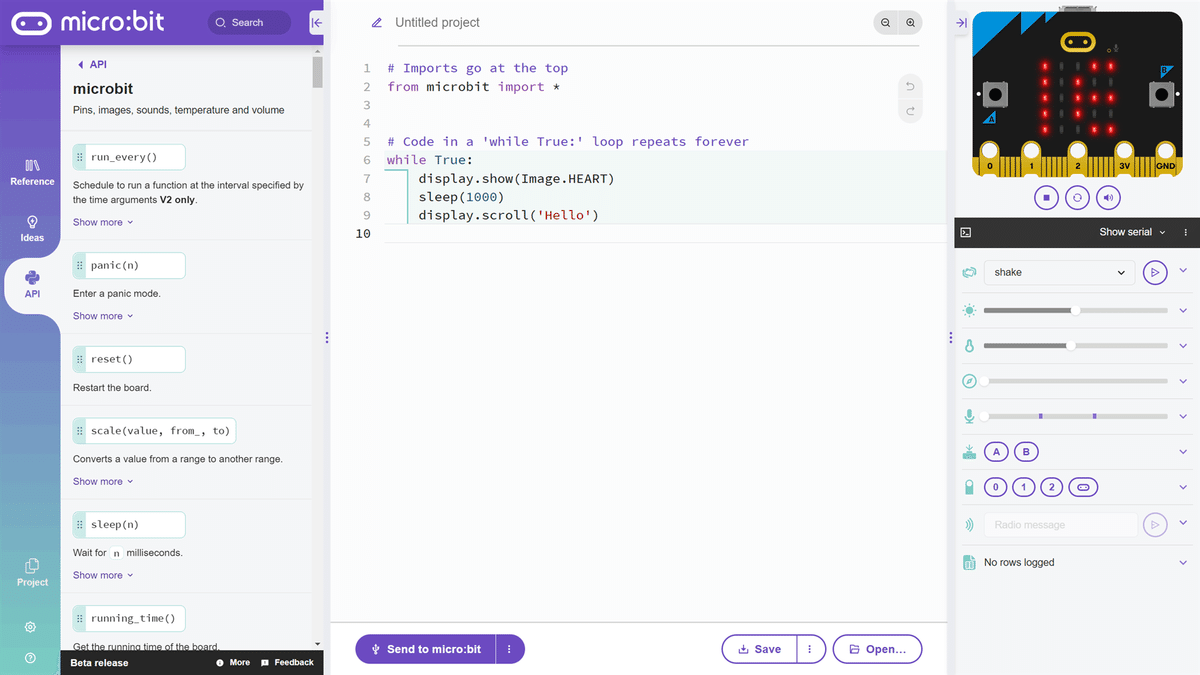This screenshot has width=1200, height=675.
Task: Show more for sleep(n)
Action: (103, 575)
